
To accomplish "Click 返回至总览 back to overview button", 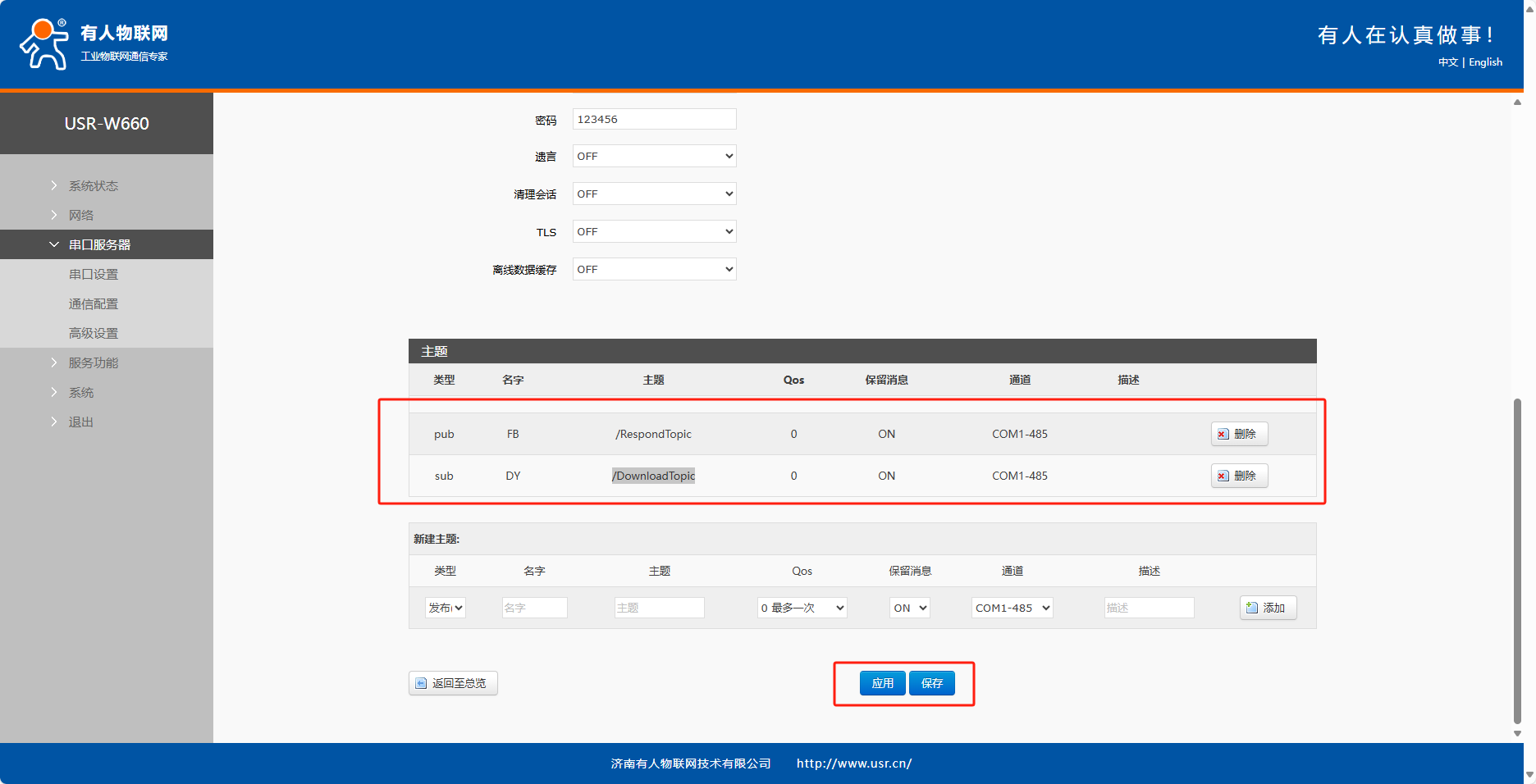I will (x=453, y=683).
